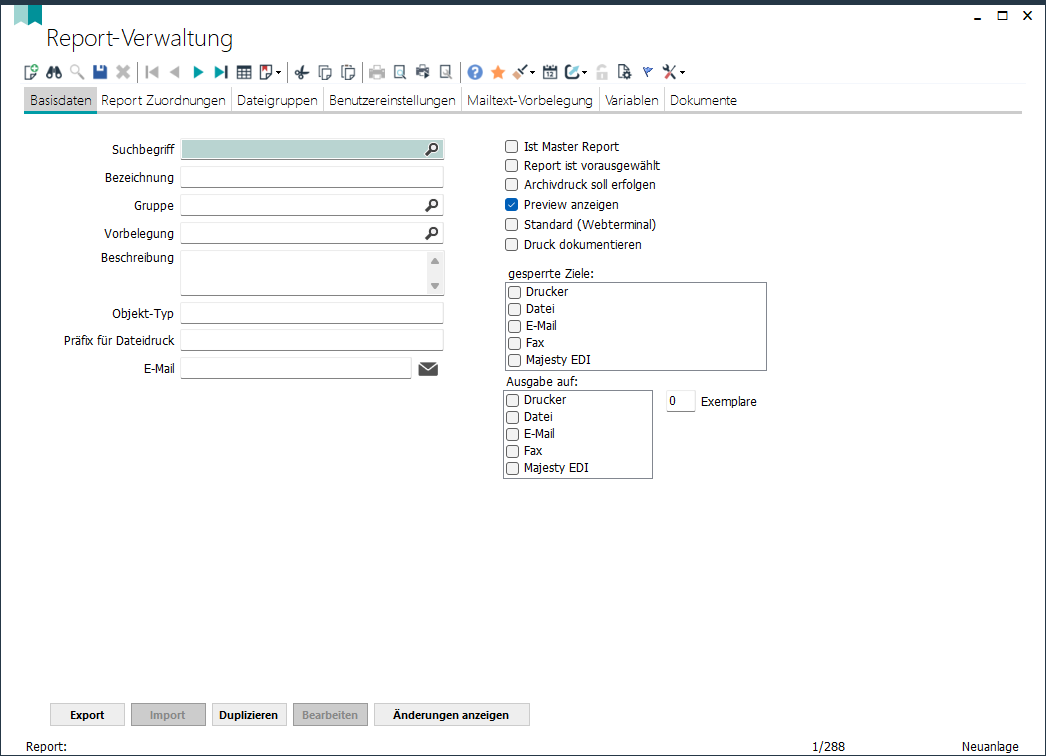Click the Duplizieren button
The height and width of the screenshot is (756, 1046).
pos(249,715)
